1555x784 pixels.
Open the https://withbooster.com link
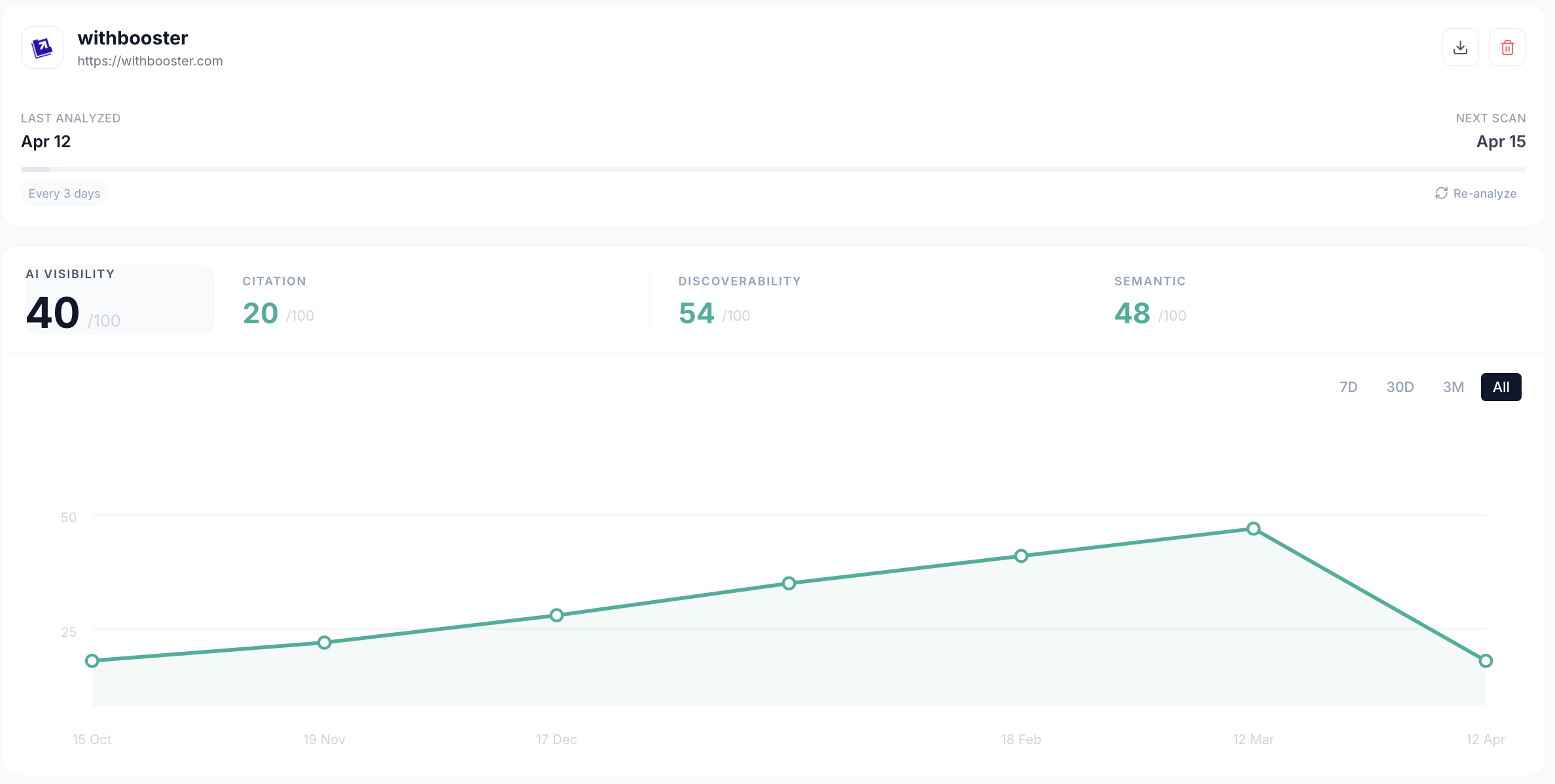coord(150,61)
